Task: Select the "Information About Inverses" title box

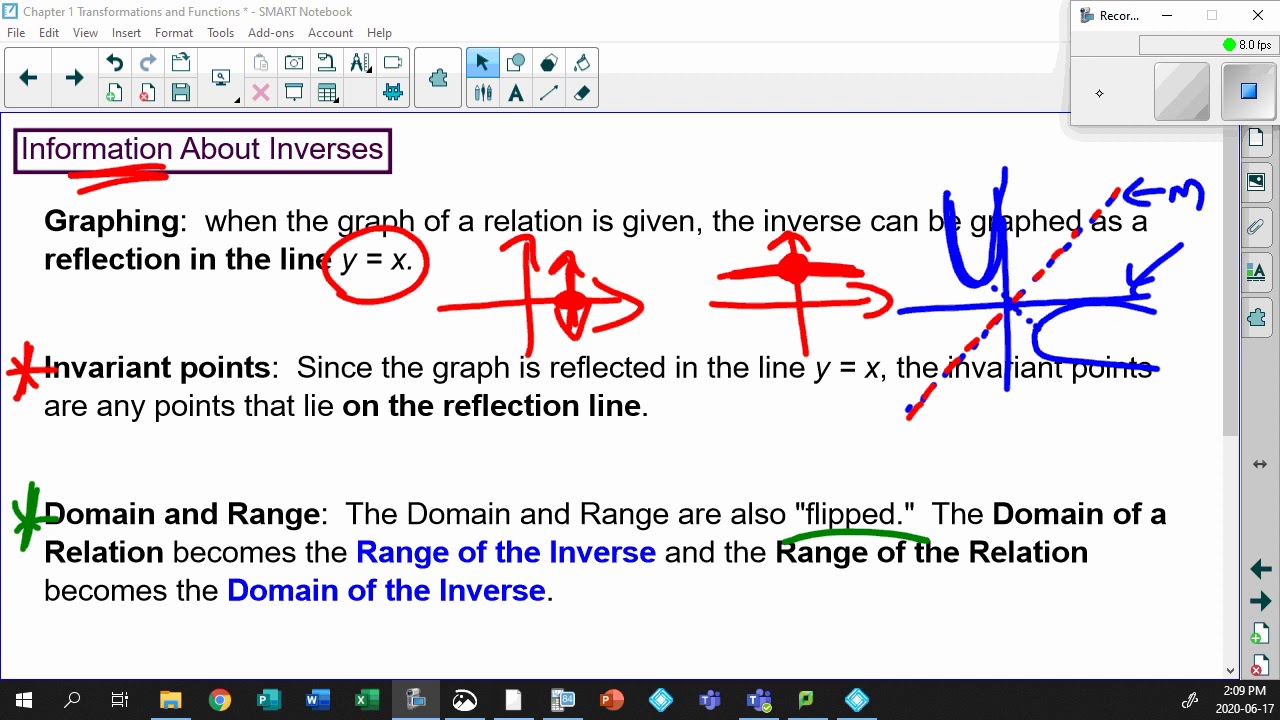Action: click(202, 150)
